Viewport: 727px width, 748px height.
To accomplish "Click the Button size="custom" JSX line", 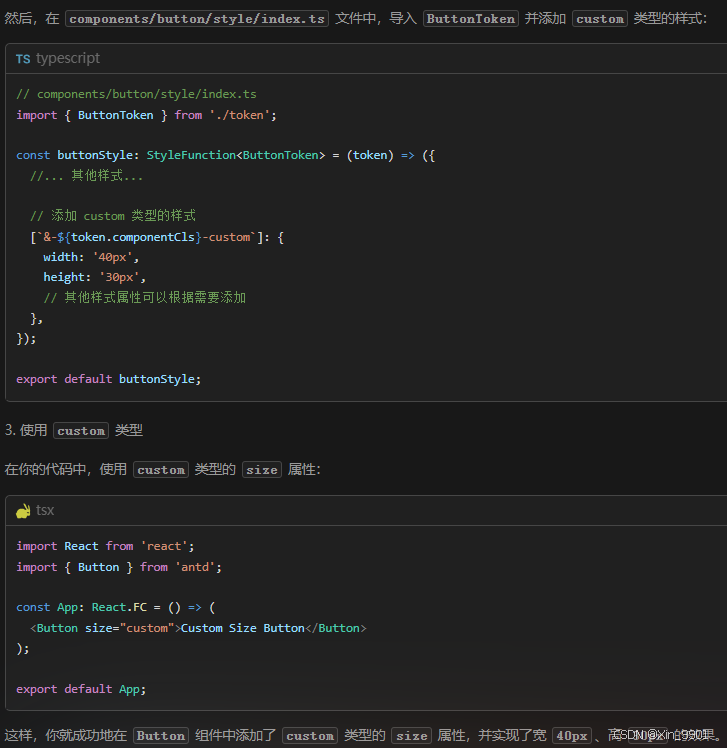I will click(198, 628).
